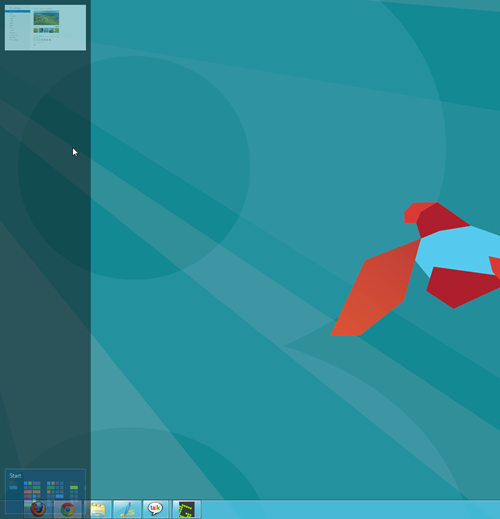Open Firefox from the taskbar

pos(38,509)
